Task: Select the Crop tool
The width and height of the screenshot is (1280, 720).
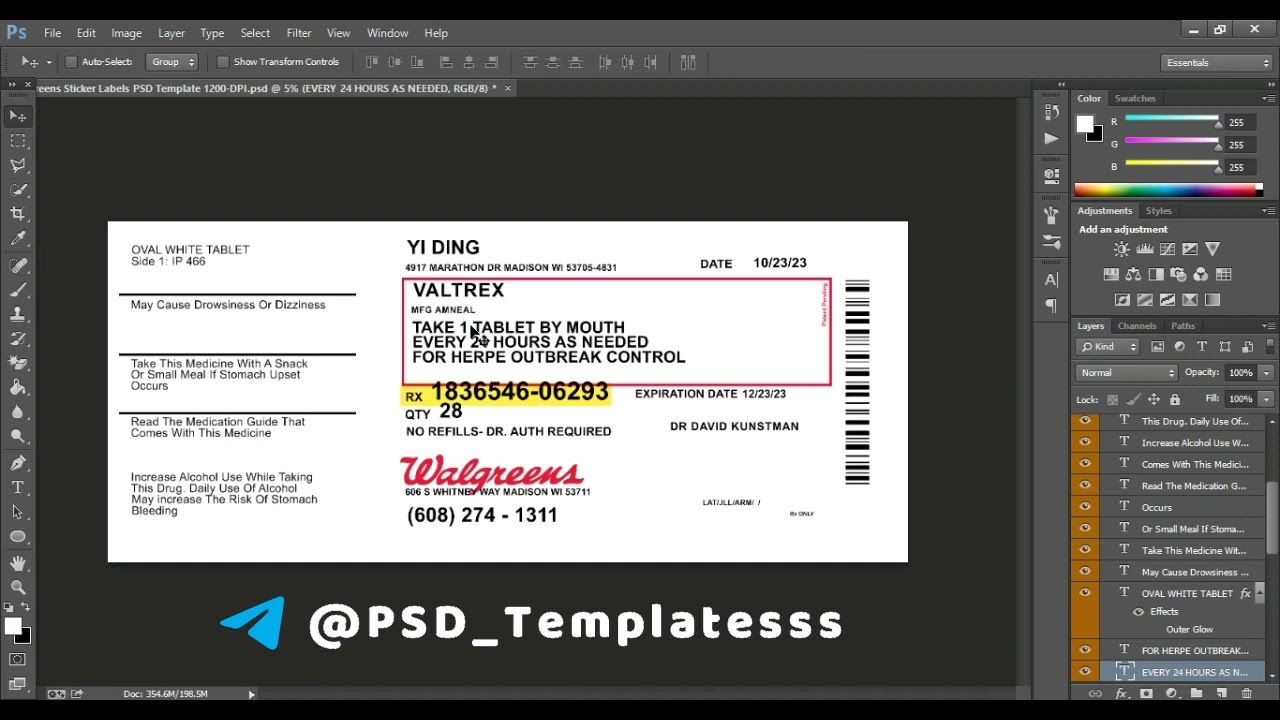Action: tap(18, 214)
